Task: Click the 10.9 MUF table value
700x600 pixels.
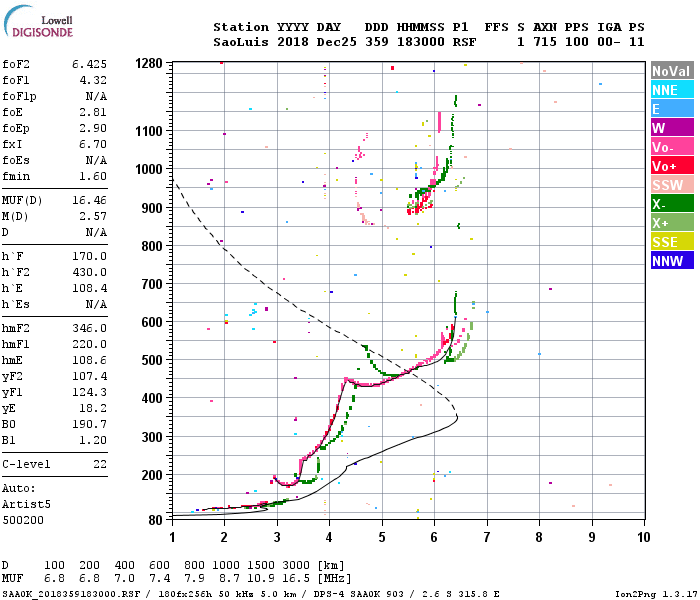Action: tap(261, 579)
